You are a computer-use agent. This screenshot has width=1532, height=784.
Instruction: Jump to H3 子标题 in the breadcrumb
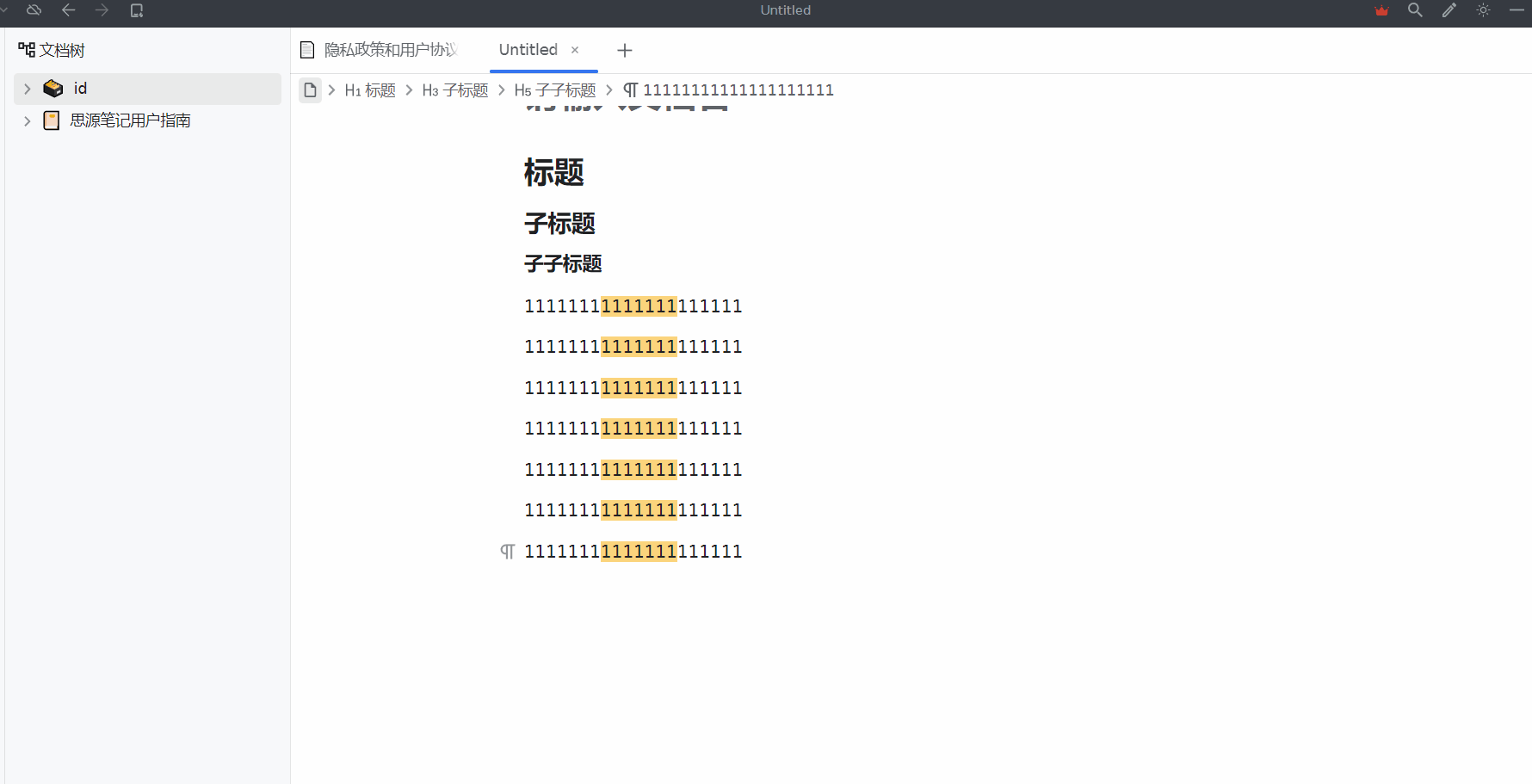455,90
